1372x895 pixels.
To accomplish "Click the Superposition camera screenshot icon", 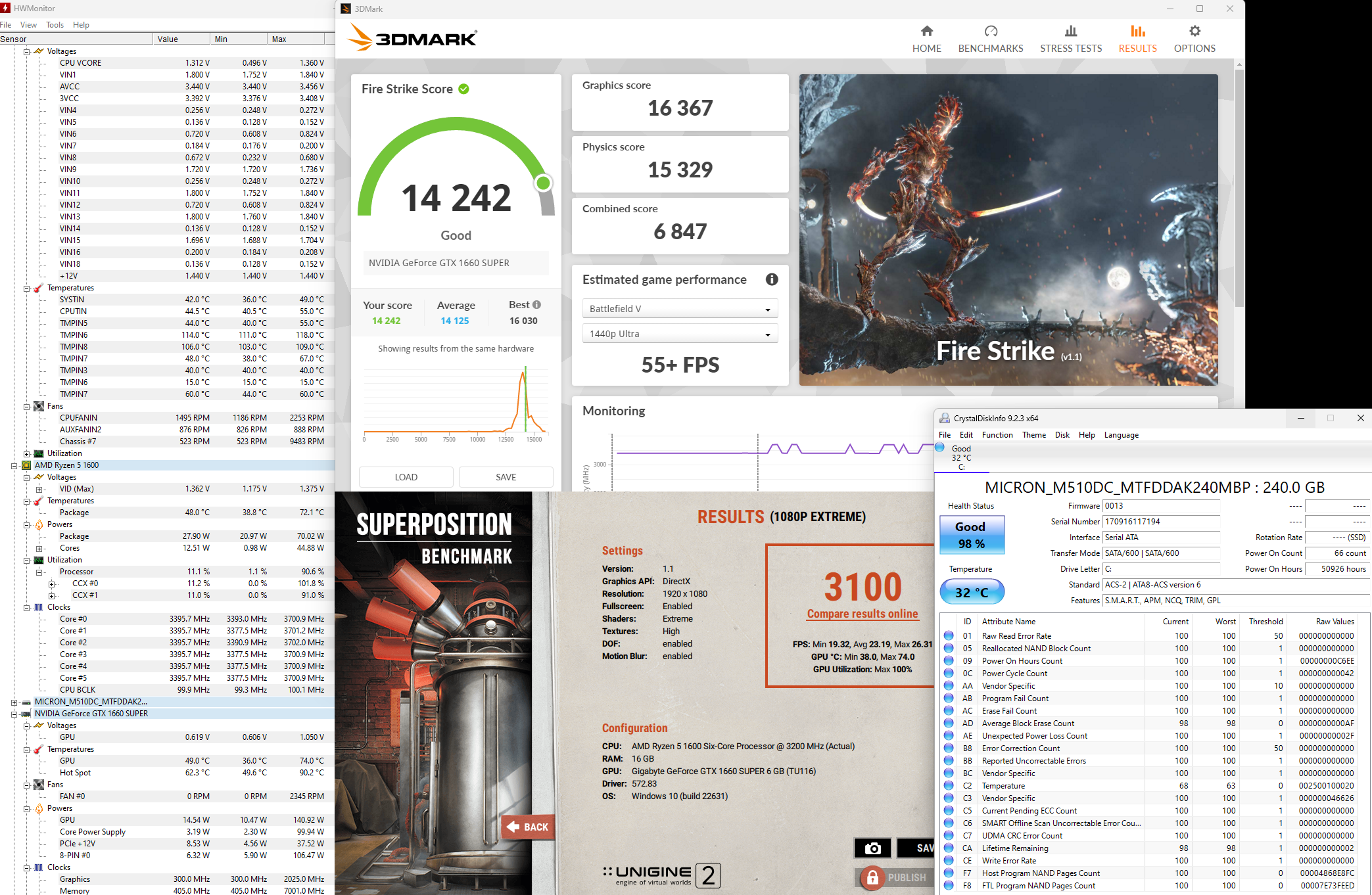I will coord(872,848).
